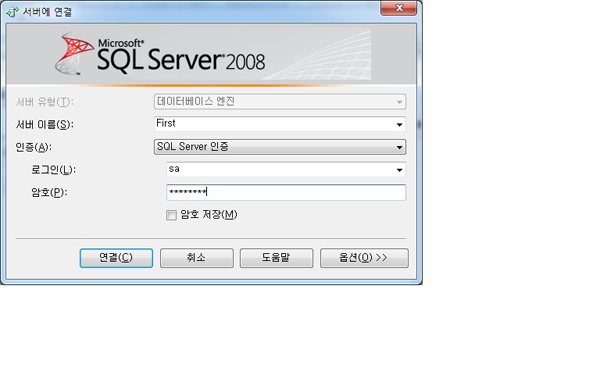Expand options with 옵션(O) >> button
600x375 pixels.
(x=364, y=258)
